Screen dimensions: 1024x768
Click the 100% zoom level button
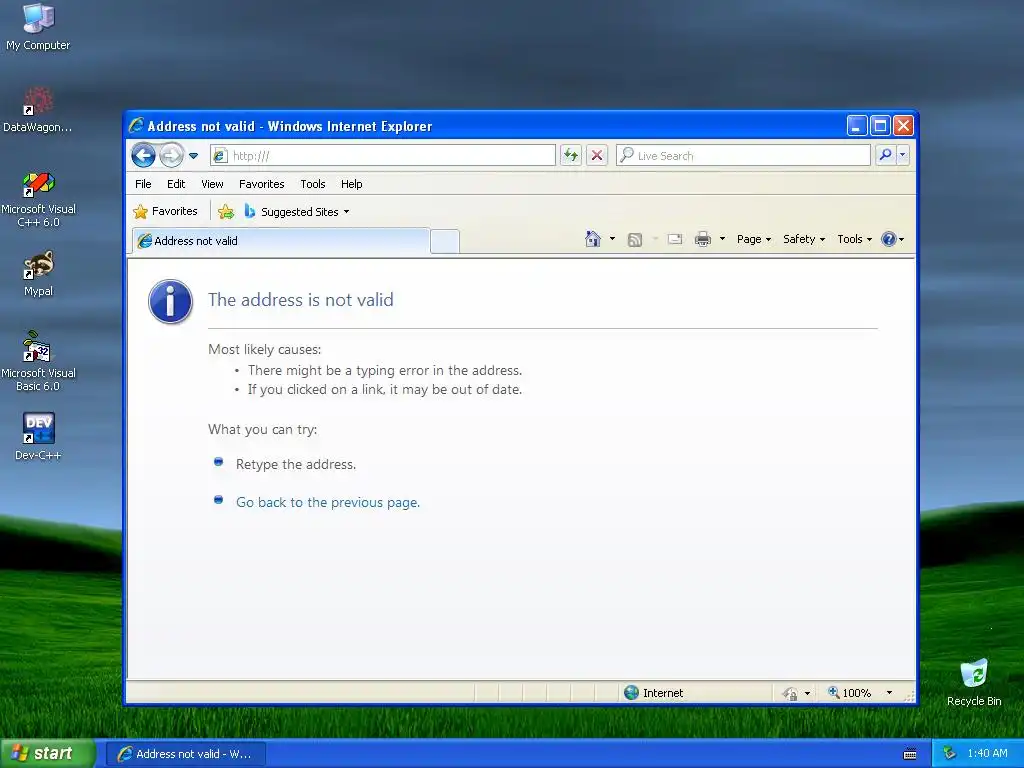850,693
